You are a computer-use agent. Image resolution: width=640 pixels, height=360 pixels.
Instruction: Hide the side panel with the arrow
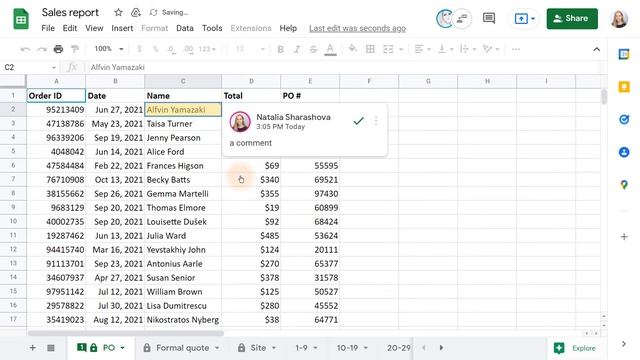pos(623,344)
